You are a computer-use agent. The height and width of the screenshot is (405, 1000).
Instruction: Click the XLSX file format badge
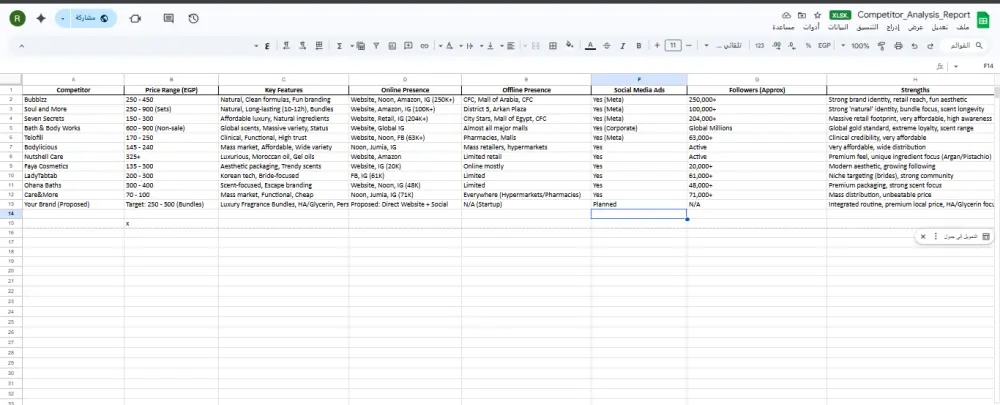pos(840,15)
